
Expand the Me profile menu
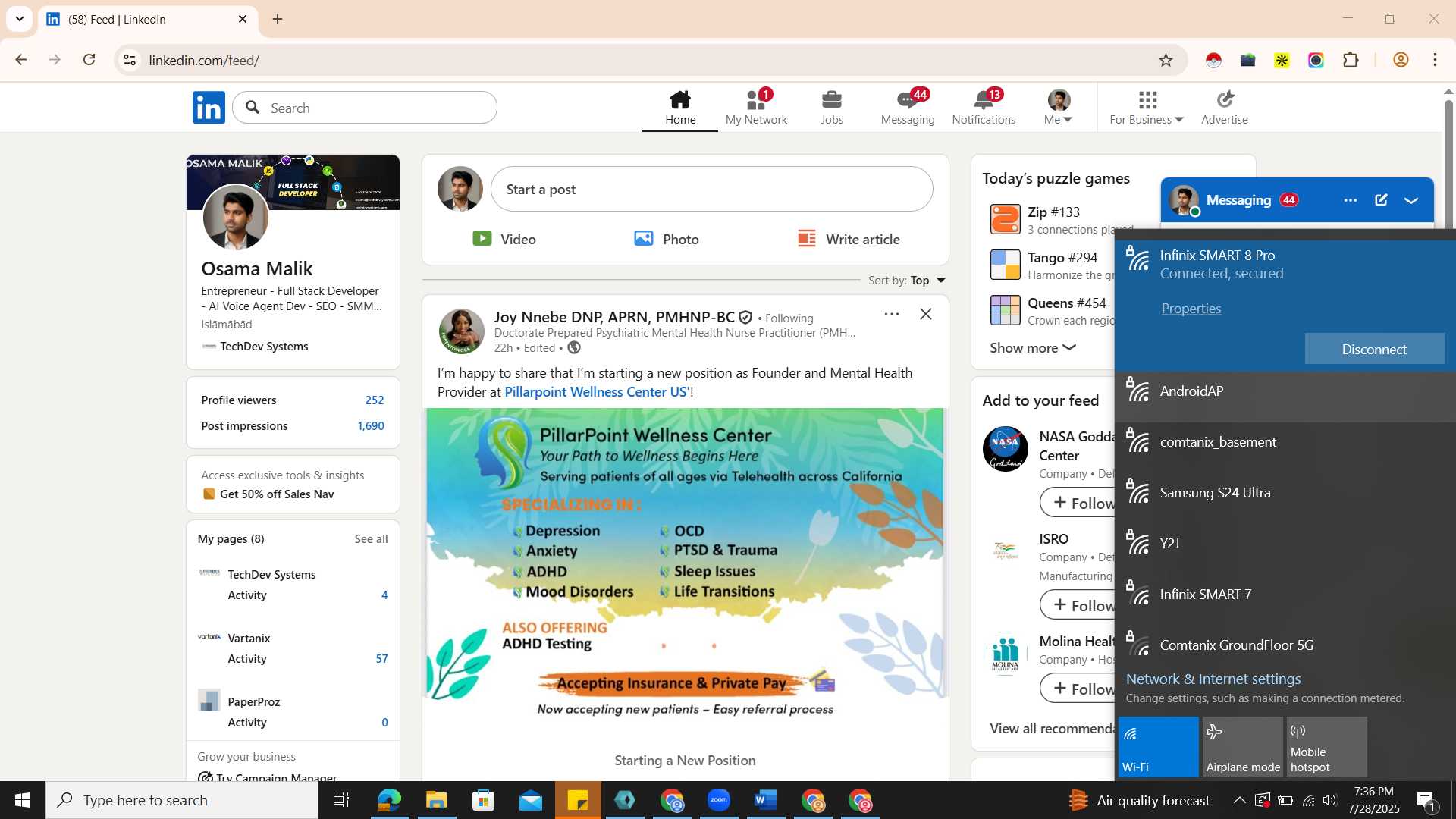tap(1059, 108)
